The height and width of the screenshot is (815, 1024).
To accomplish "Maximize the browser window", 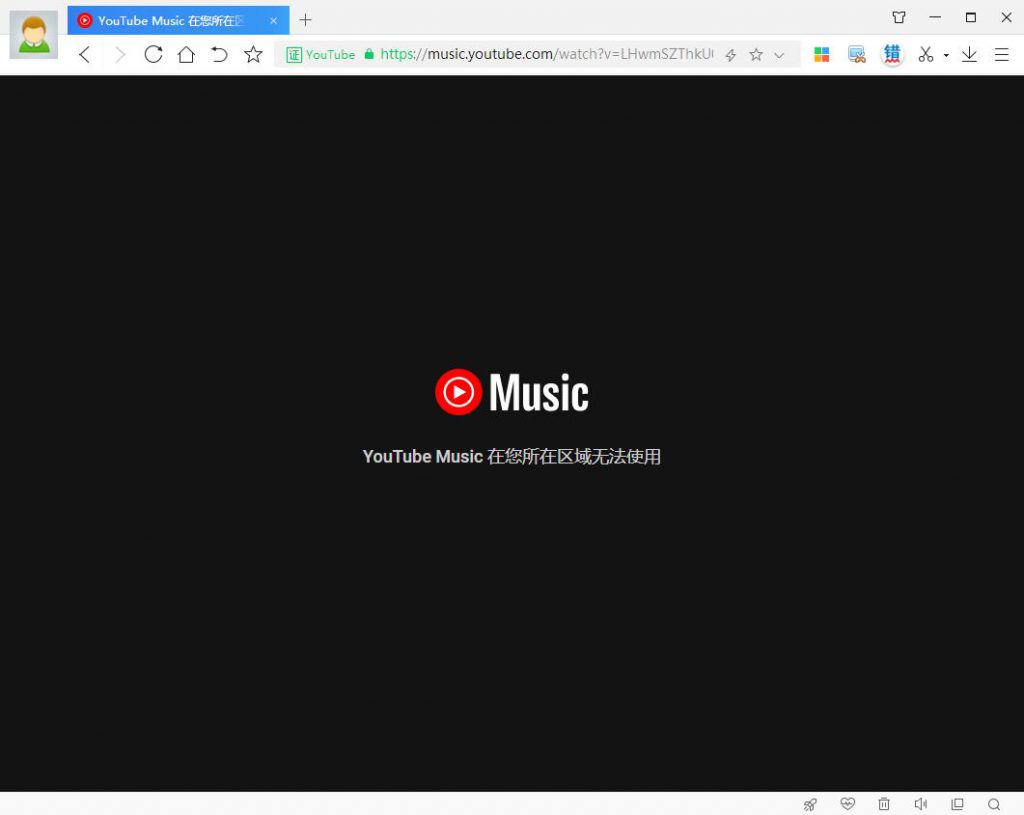I will click(x=971, y=18).
